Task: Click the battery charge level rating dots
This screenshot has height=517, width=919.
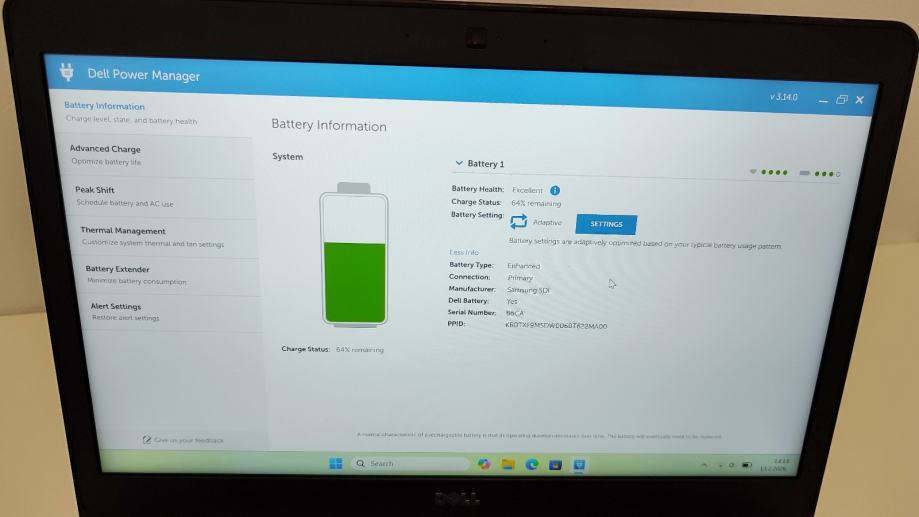Action: tap(821, 174)
